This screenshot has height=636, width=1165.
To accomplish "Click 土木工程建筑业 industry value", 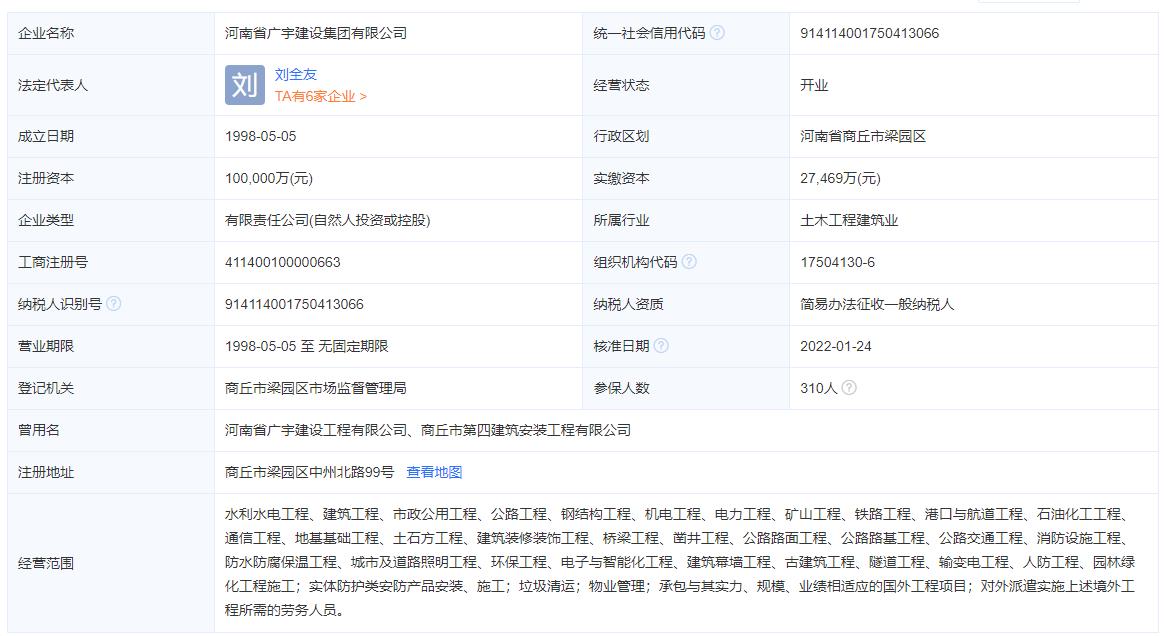I will pyautogui.click(x=848, y=220).
